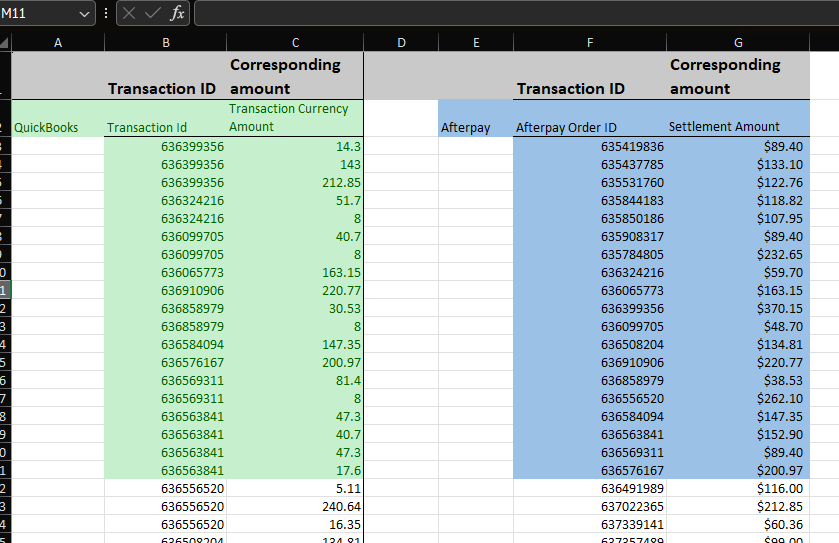
Task: Select the column B header
Action: tap(165, 42)
